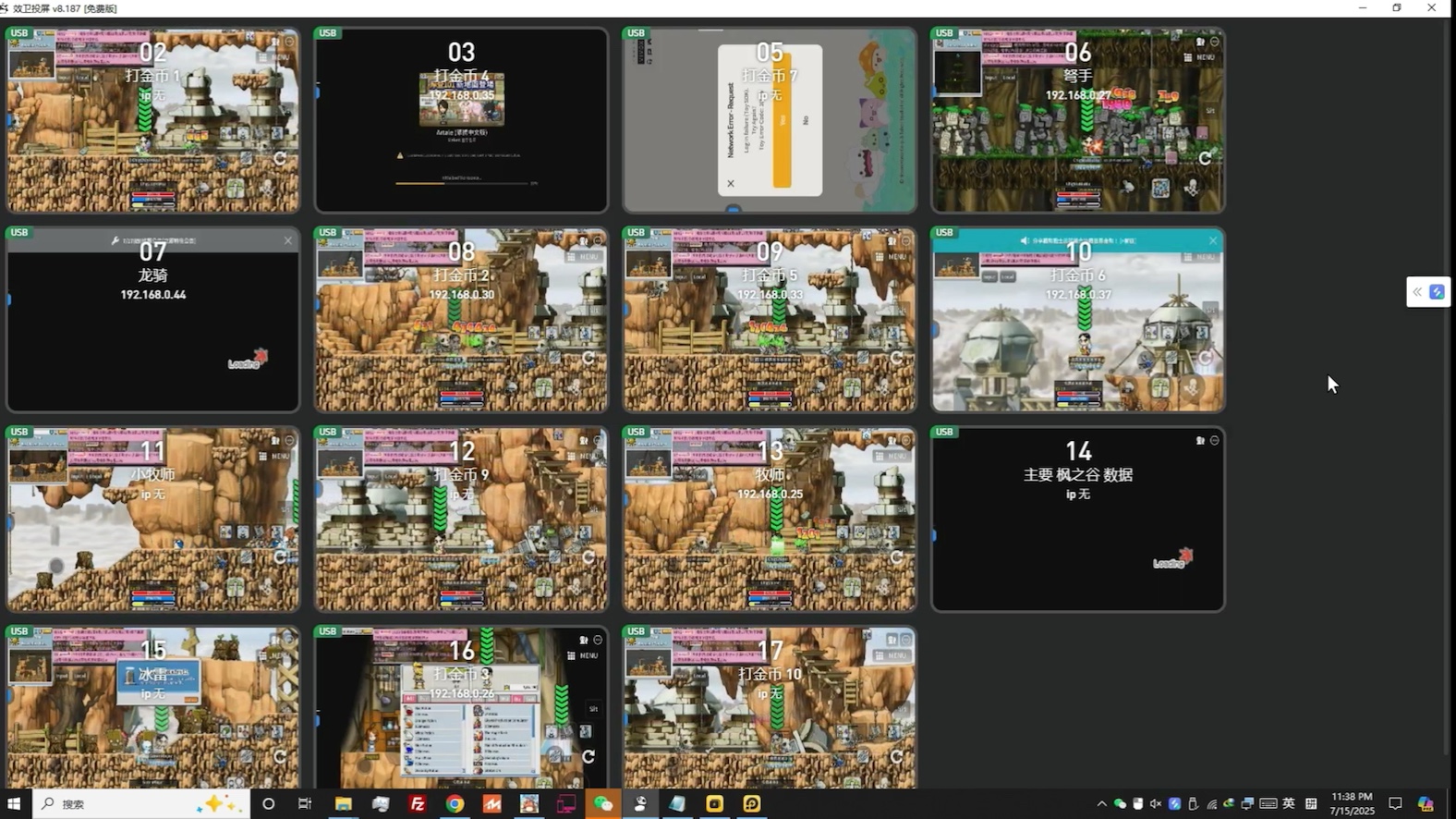The height and width of the screenshot is (819, 1456).
Task: Open the MENU button on device 16
Action: [583, 655]
